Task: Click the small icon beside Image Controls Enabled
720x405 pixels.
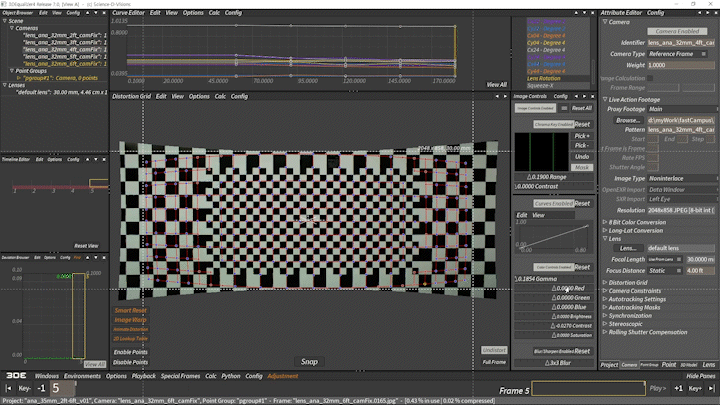Action: point(564,108)
